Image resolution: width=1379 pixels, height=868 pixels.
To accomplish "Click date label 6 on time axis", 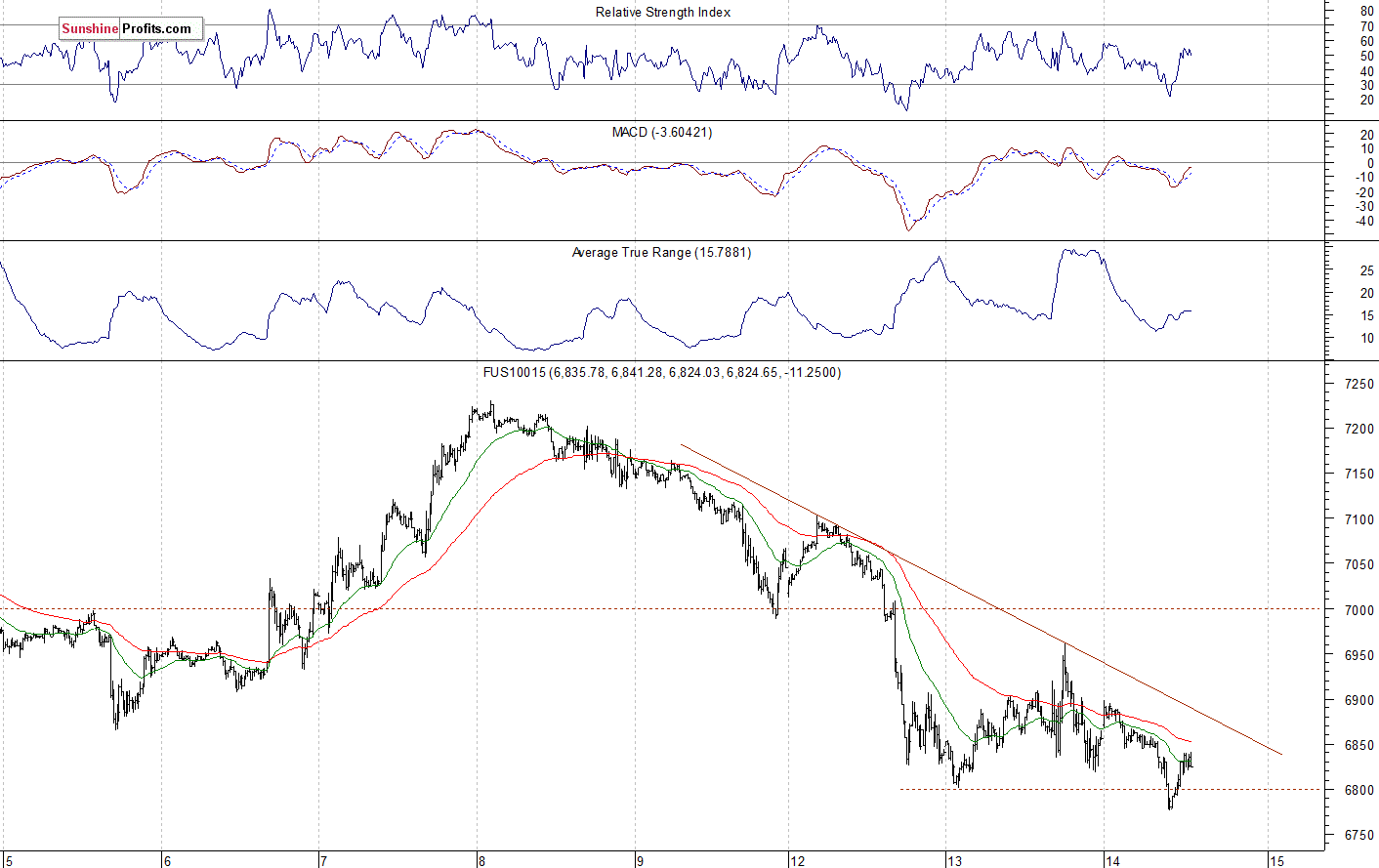I will coord(167,860).
